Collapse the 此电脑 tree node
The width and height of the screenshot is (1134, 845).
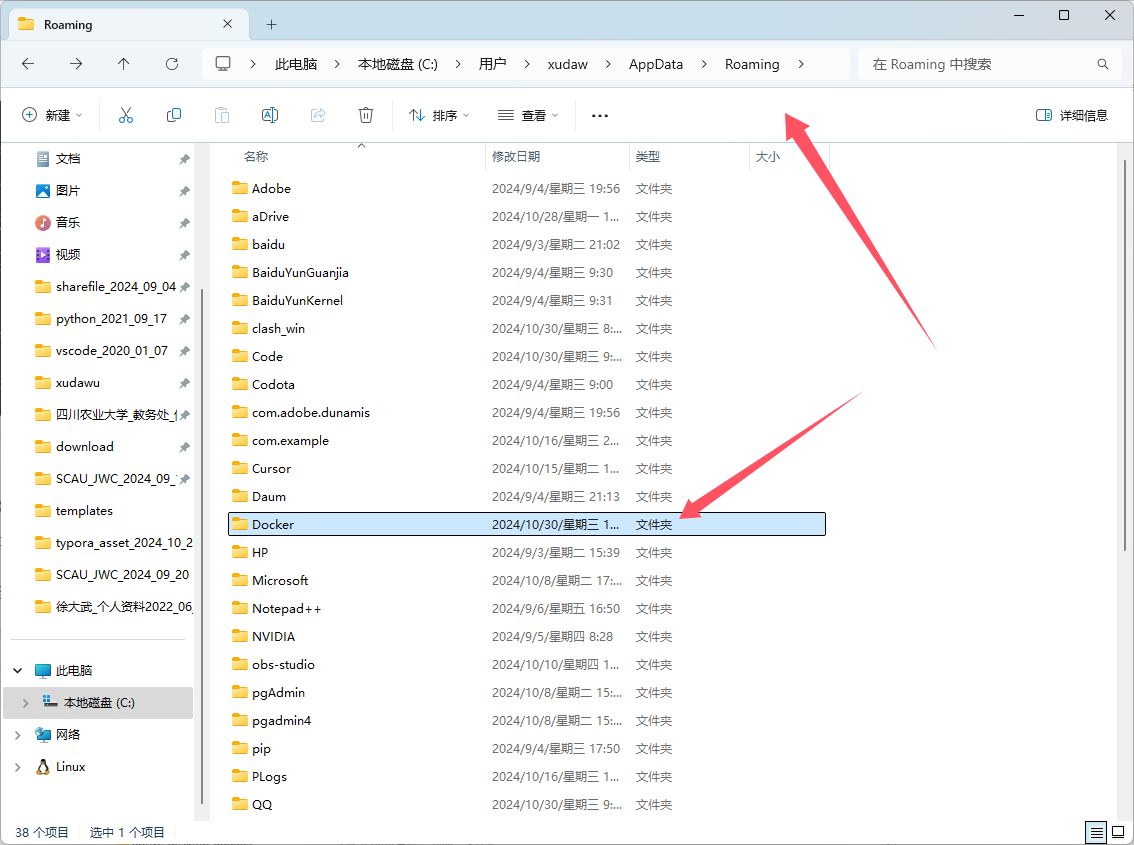coord(18,671)
